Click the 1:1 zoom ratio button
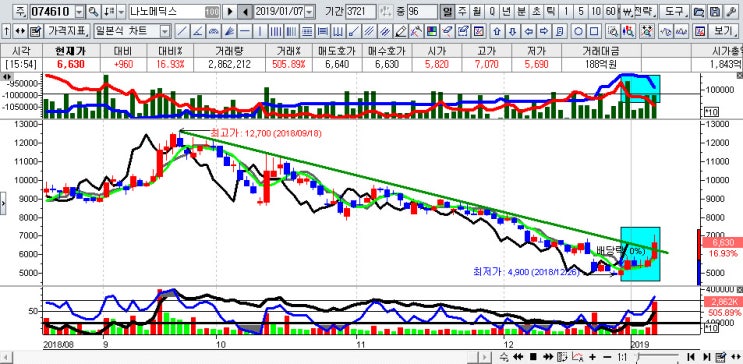The width and height of the screenshot is (743, 364). point(623,357)
